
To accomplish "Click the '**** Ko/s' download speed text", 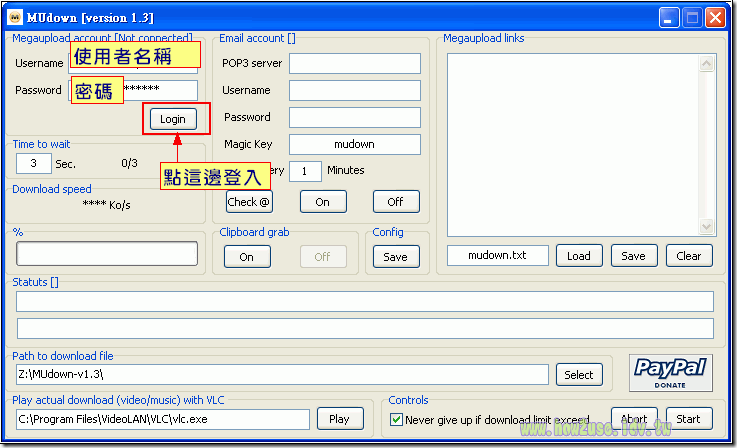I will [x=106, y=204].
